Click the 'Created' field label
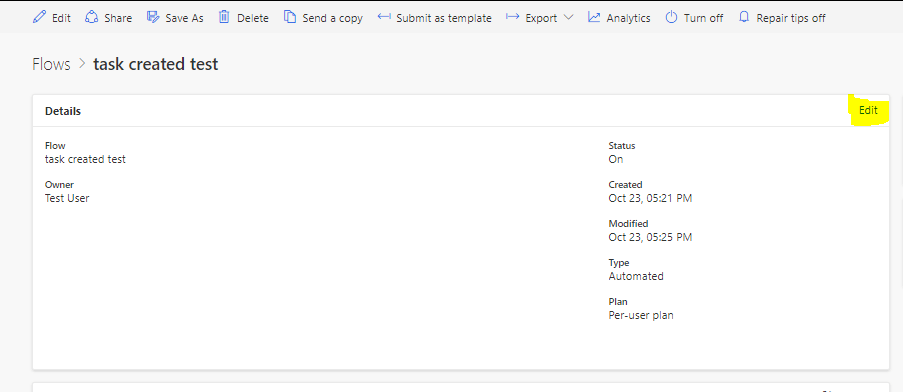903x392 pixels. (625, 185)
